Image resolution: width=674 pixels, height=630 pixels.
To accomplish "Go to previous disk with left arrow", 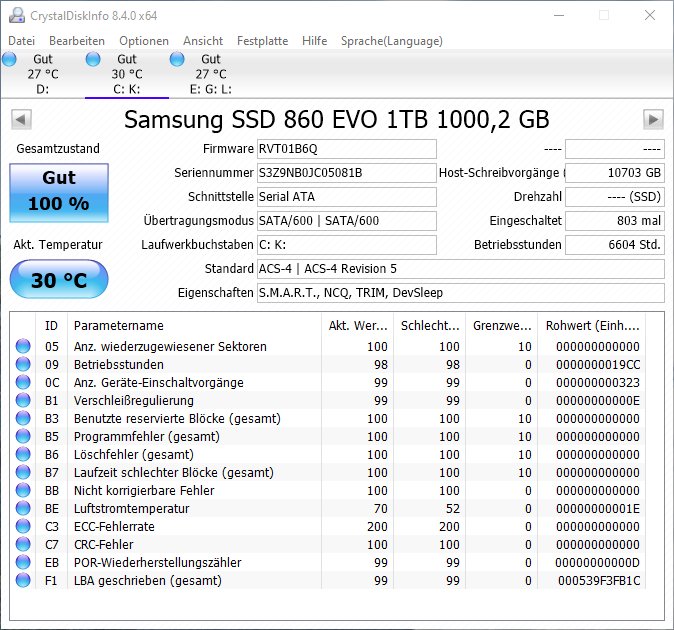I will coord(21,119).
